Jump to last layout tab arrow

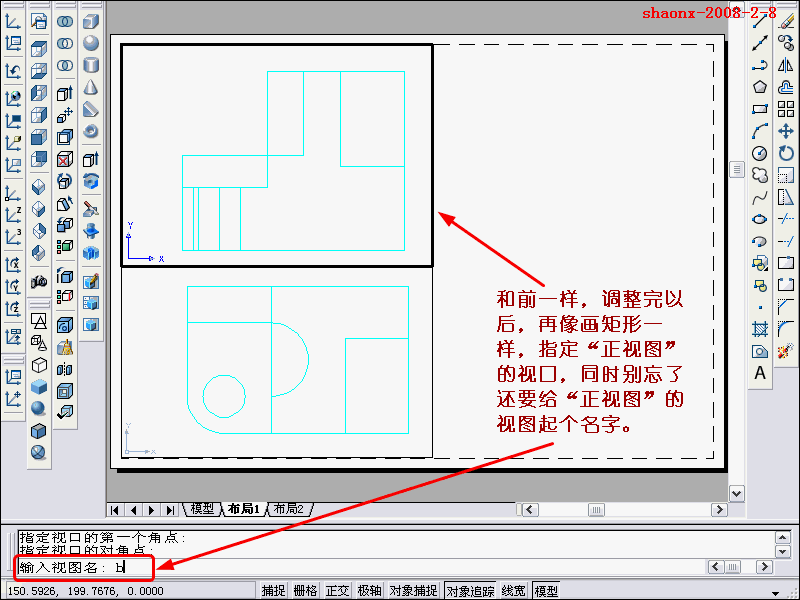pyautogui.click(x=170, y=510)
